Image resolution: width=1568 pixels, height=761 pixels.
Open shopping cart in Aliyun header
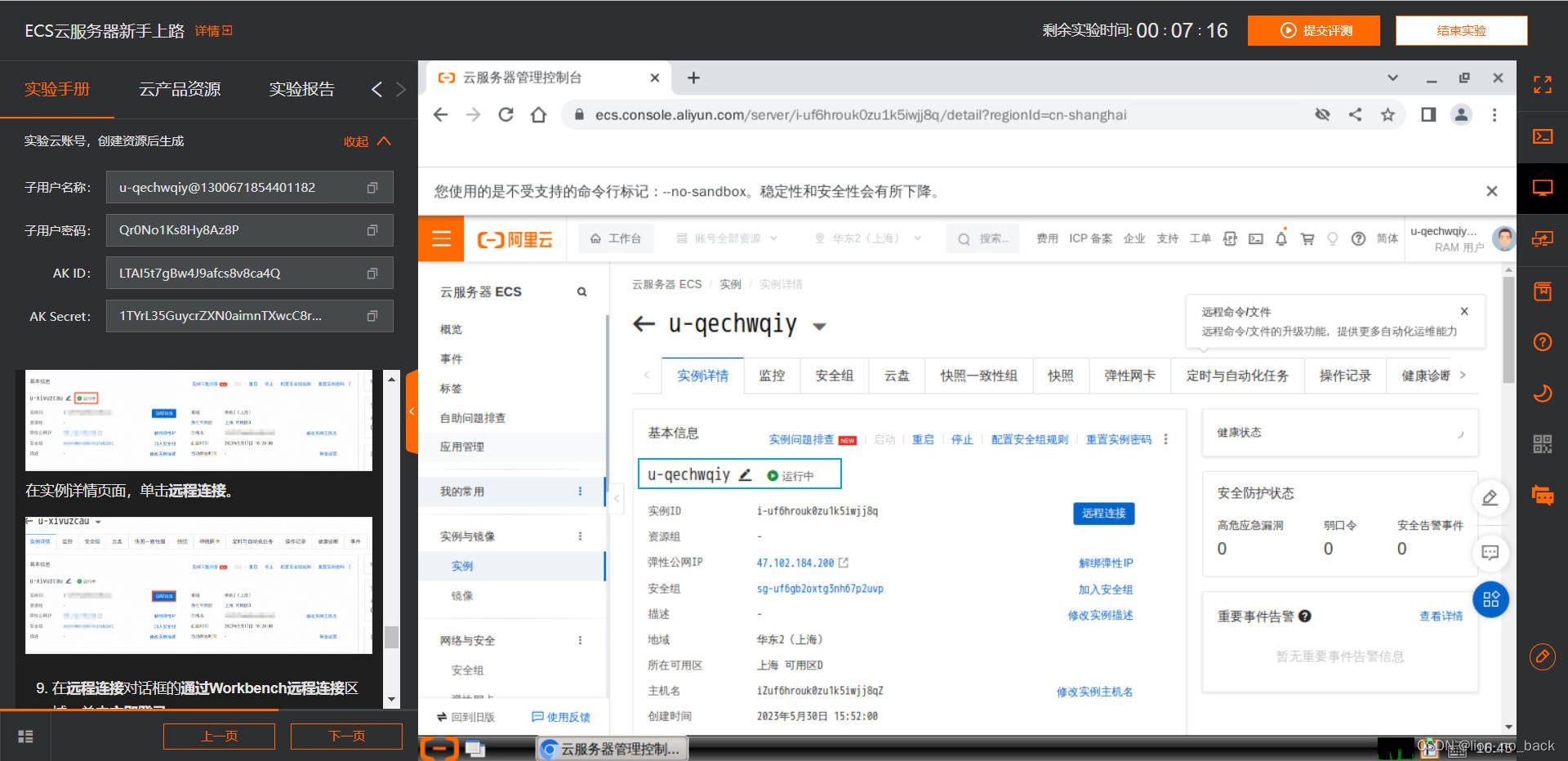(x=1307, y=238)
